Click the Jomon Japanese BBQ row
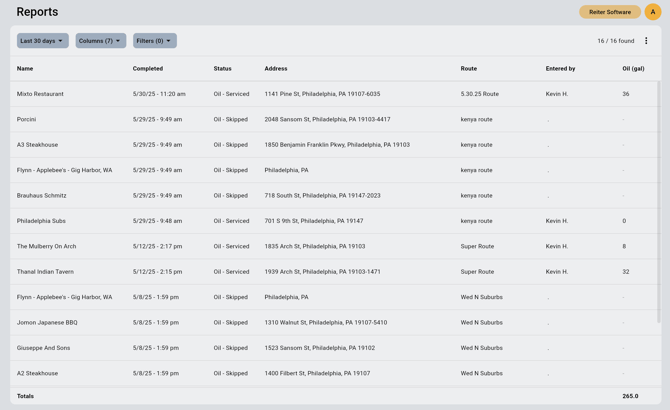 (x=47, y=323)
